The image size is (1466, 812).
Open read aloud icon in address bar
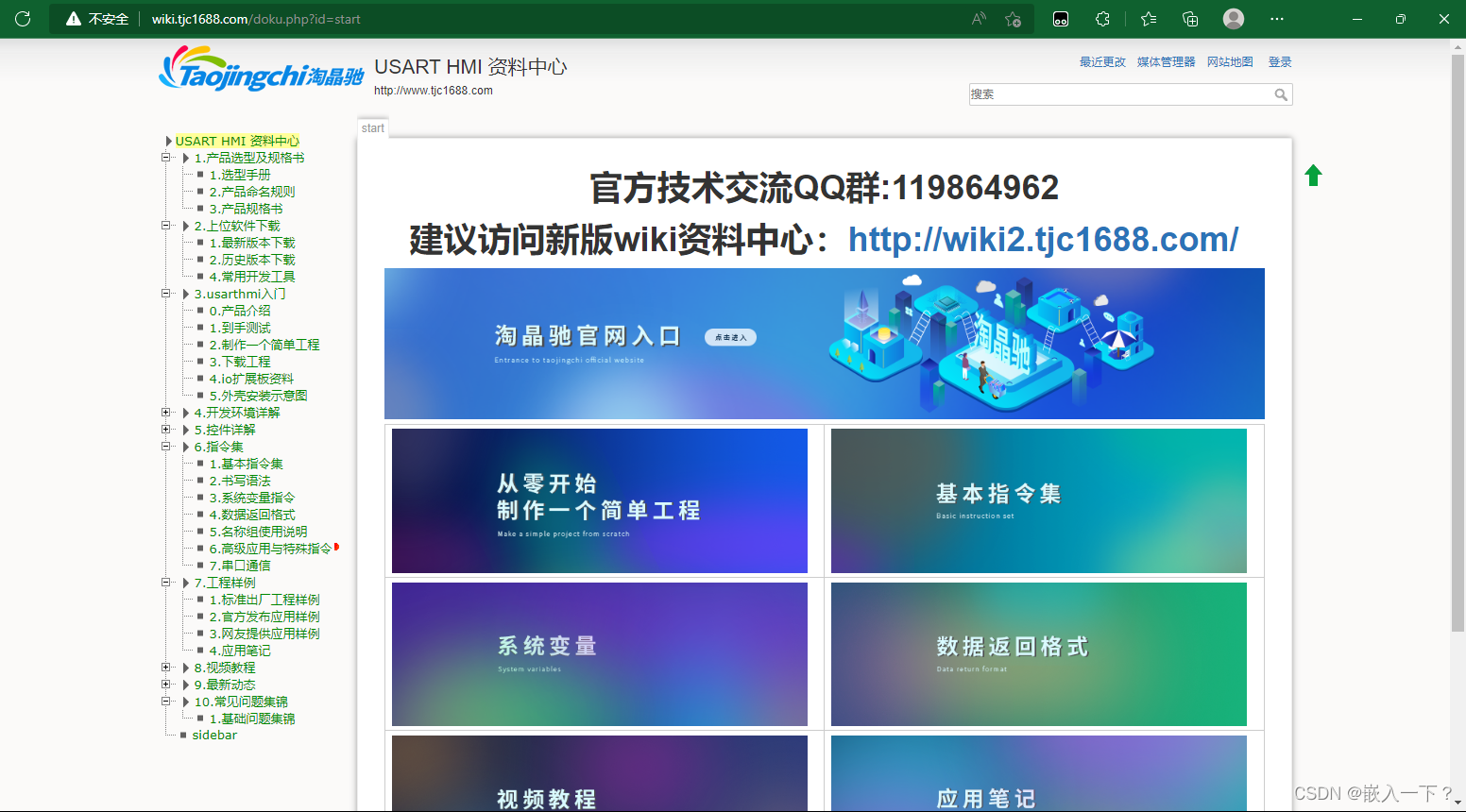[980, 19]
